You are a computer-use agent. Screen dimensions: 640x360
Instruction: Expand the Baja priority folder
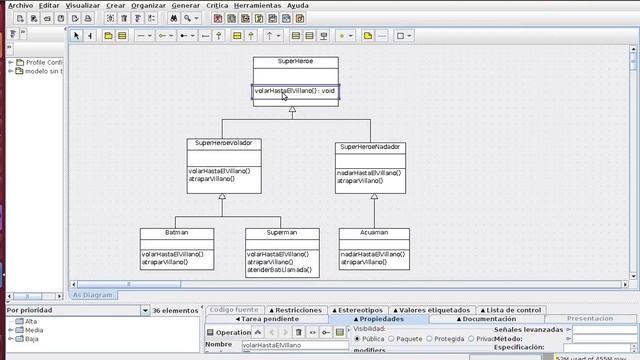11,339
